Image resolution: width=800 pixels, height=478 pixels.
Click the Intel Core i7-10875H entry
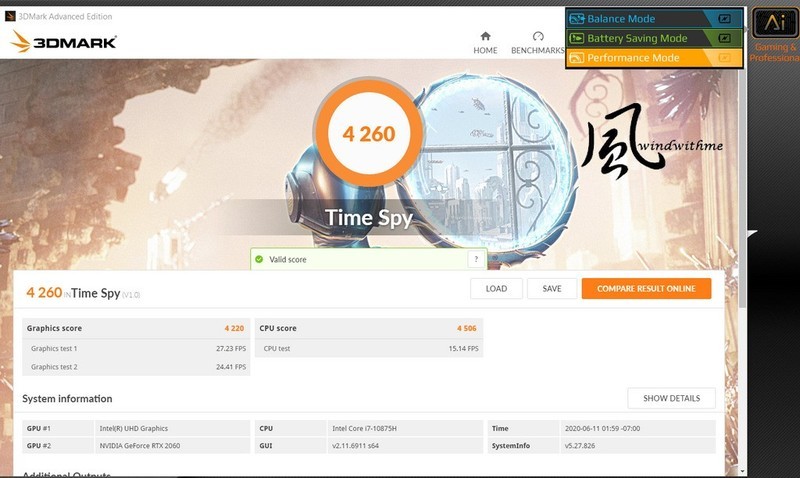pos(364,429)
